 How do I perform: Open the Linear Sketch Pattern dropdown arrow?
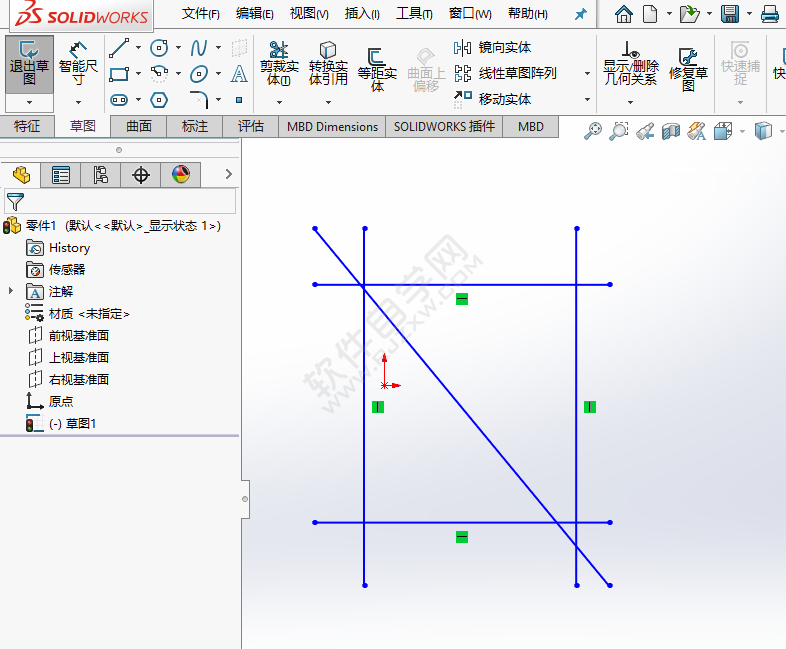587,74
